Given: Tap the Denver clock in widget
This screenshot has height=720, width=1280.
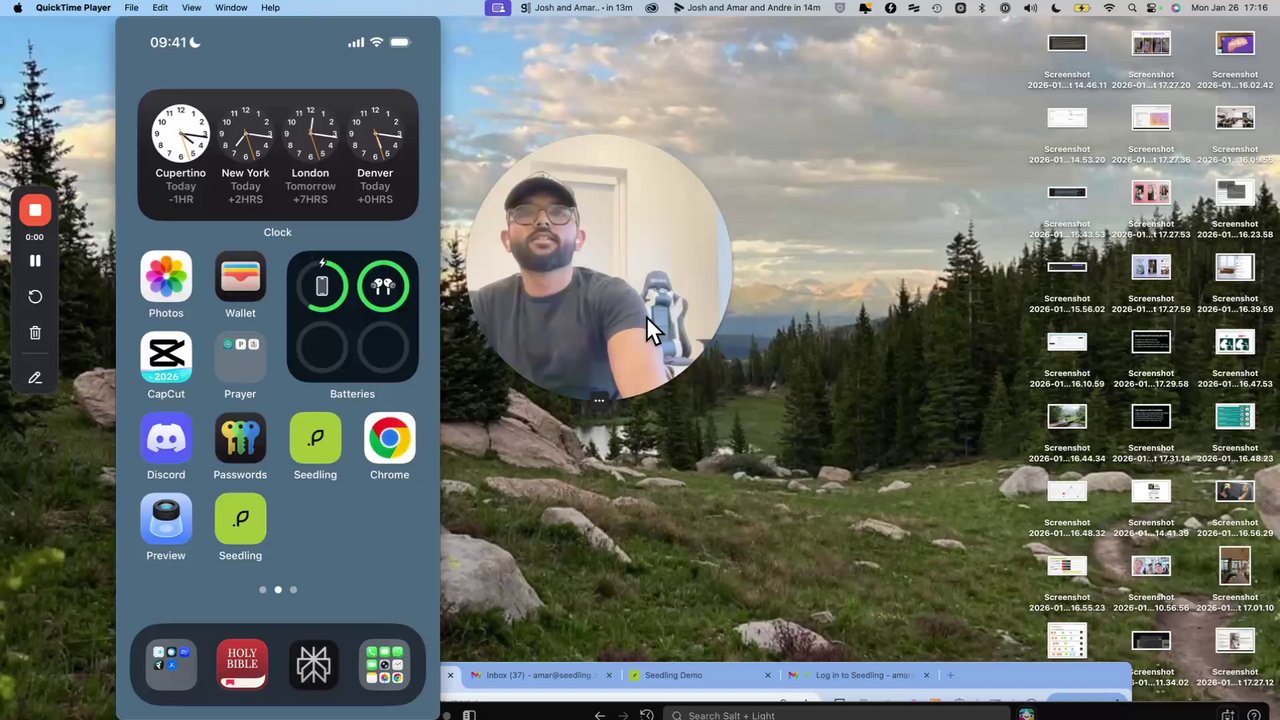Looking at the screenshot, I should 375,133.
